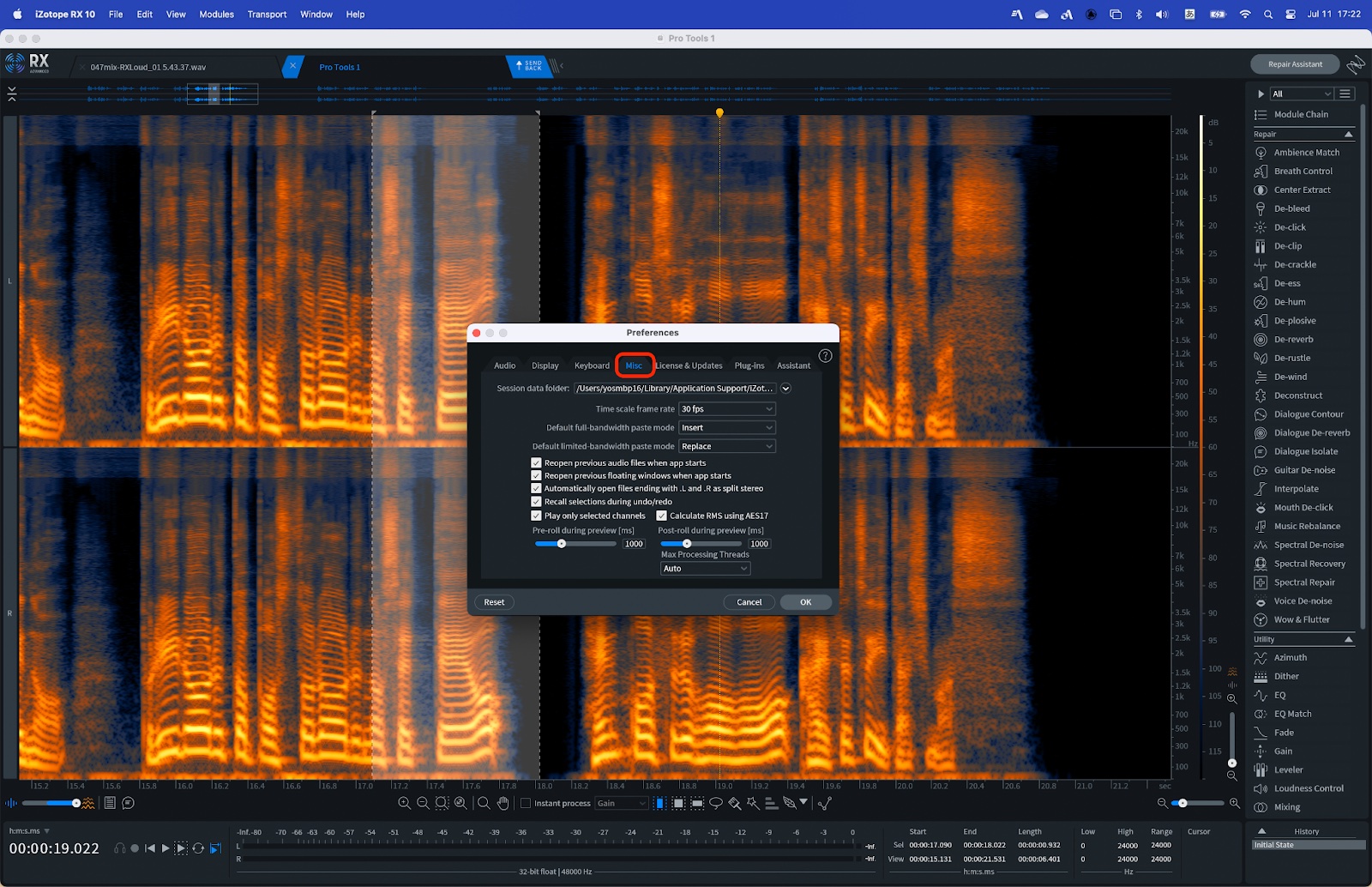
Task: Open time format h:m:s.ms dropdown
Action: point(30,830)
